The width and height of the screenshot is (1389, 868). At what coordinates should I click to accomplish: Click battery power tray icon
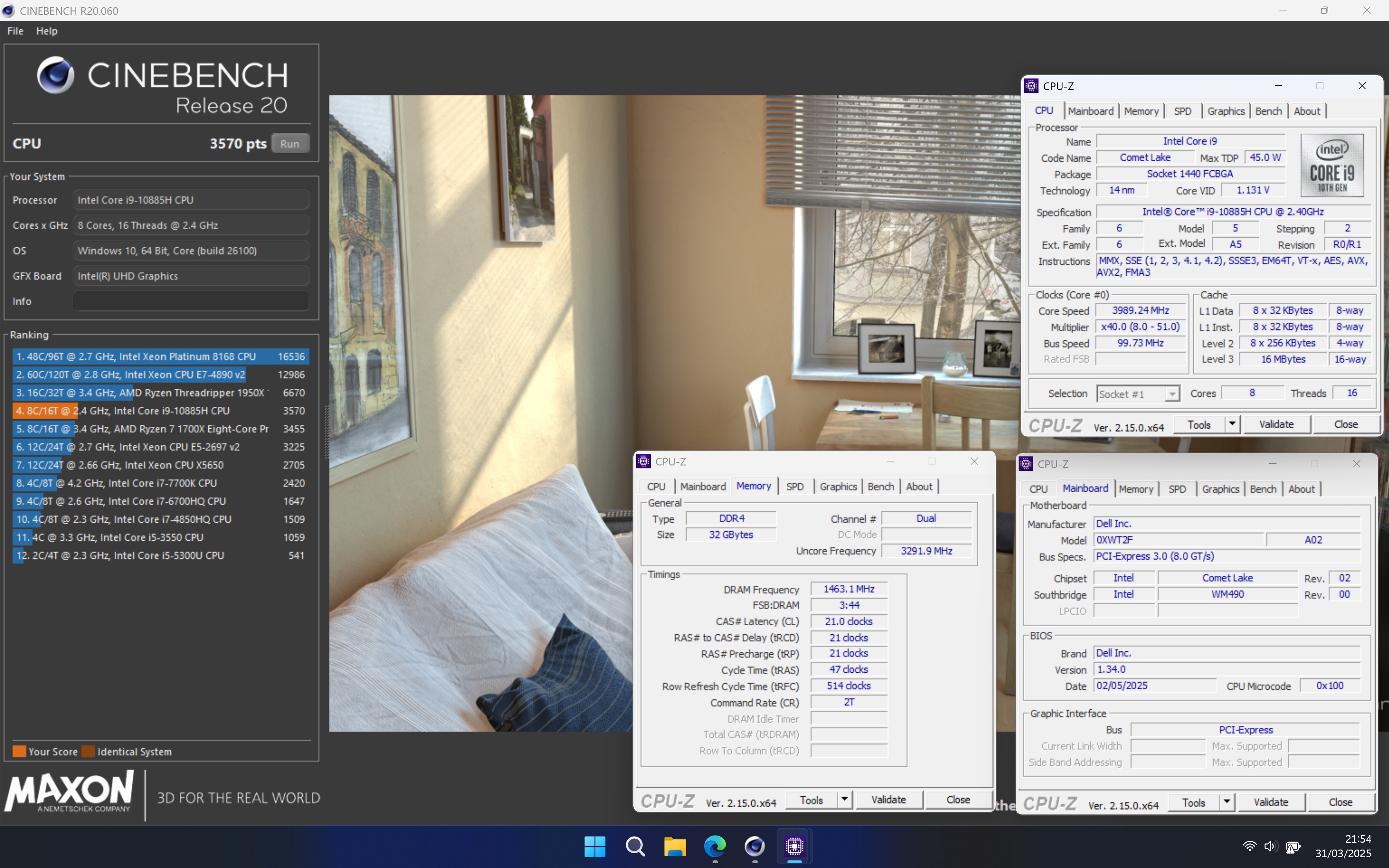(1293, 846)
